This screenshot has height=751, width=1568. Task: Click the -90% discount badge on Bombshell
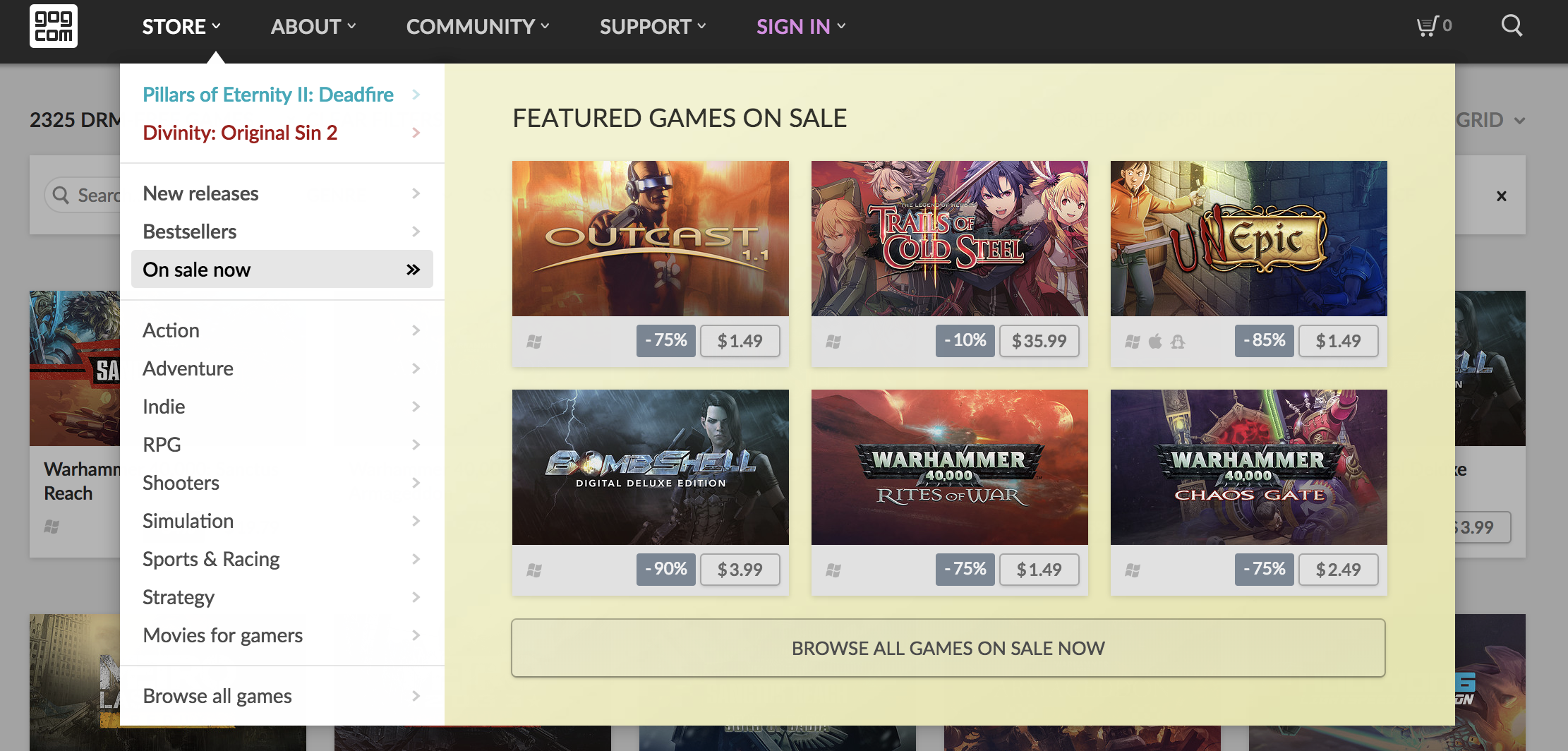point(666,570)
